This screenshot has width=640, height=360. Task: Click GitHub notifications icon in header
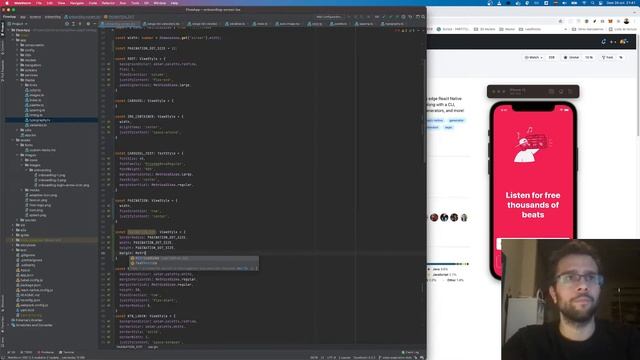coord(603,42)
